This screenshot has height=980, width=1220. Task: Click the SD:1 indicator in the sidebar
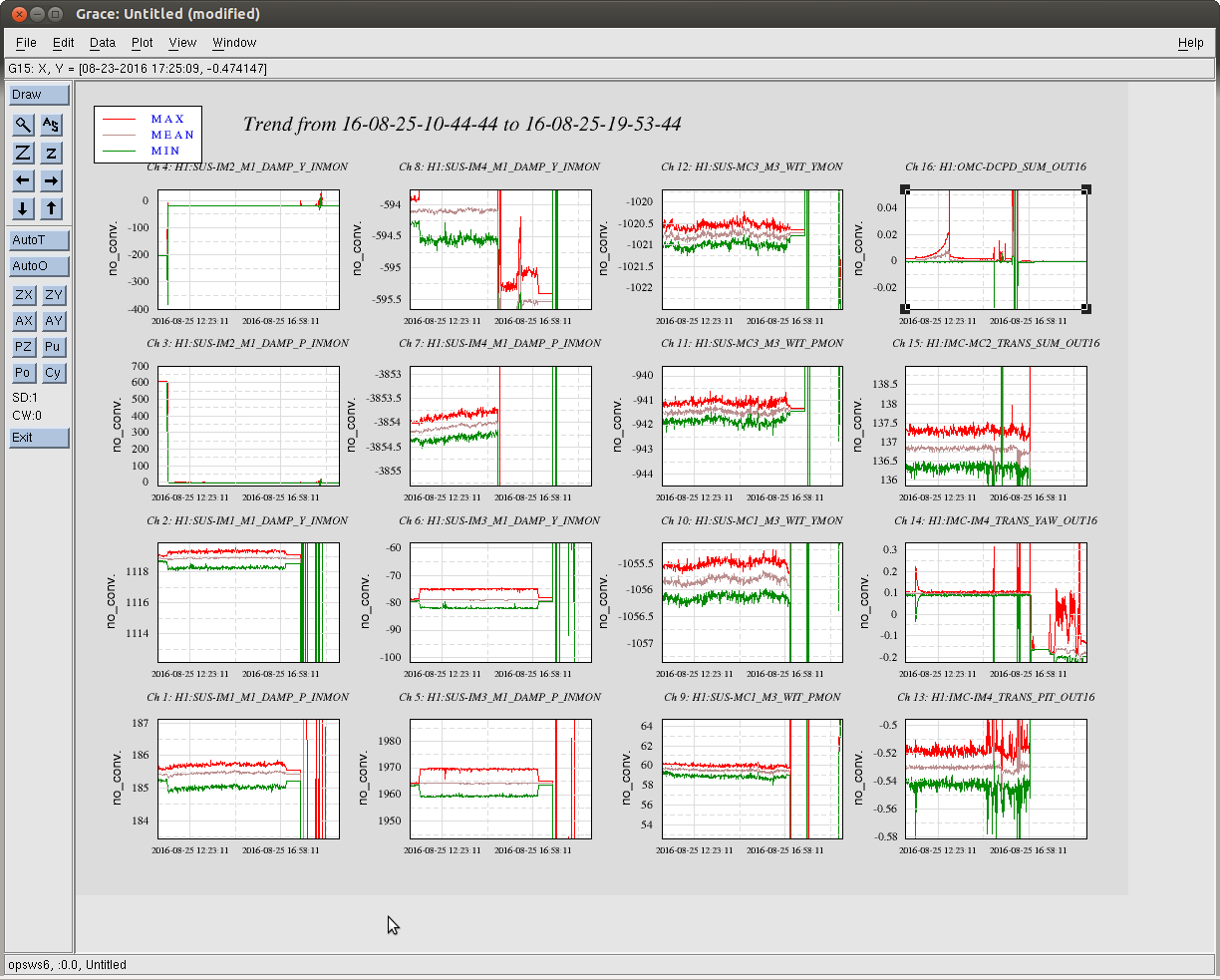26,398
